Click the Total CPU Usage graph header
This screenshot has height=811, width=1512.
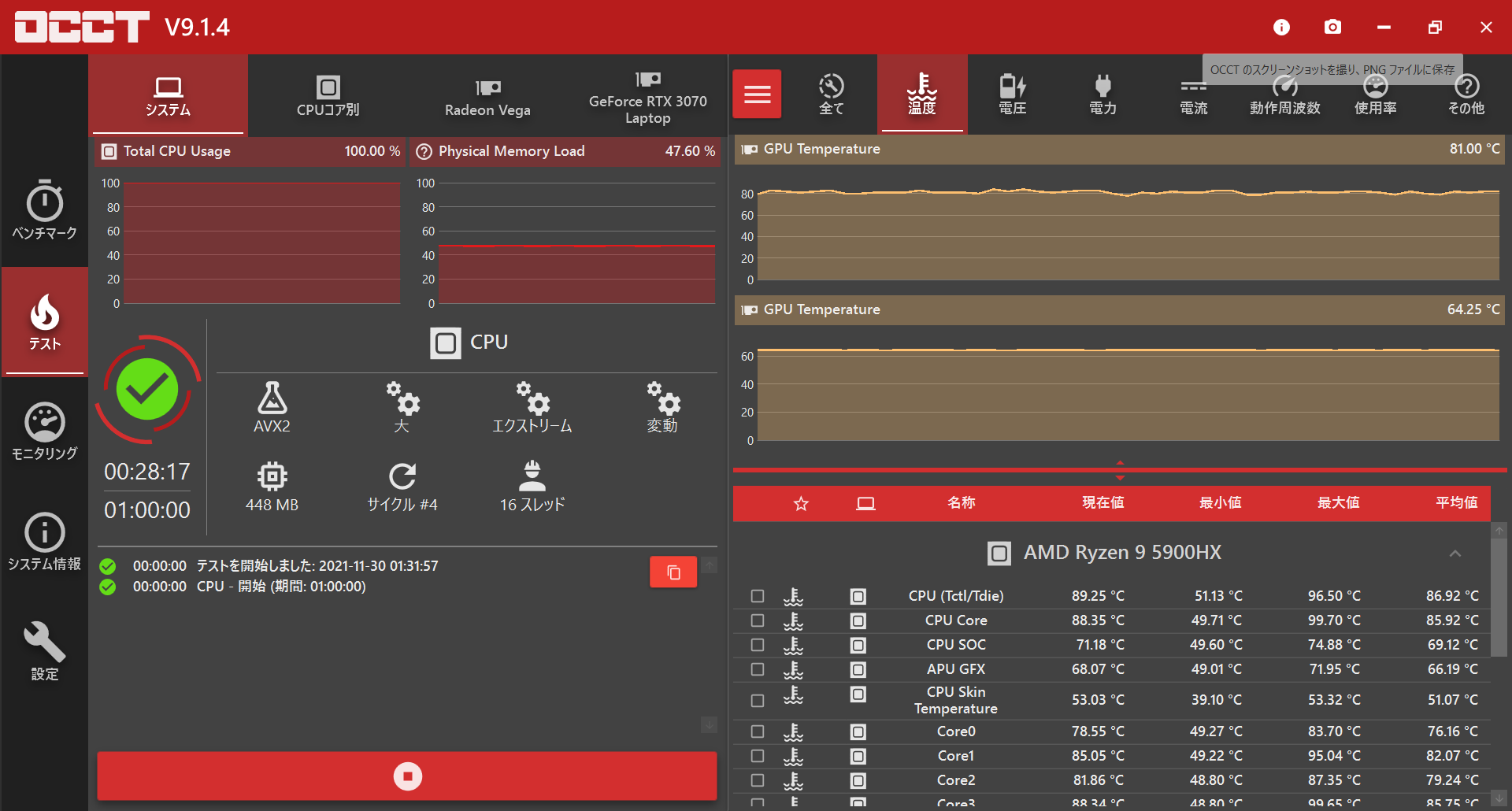(x=250, y=151)
